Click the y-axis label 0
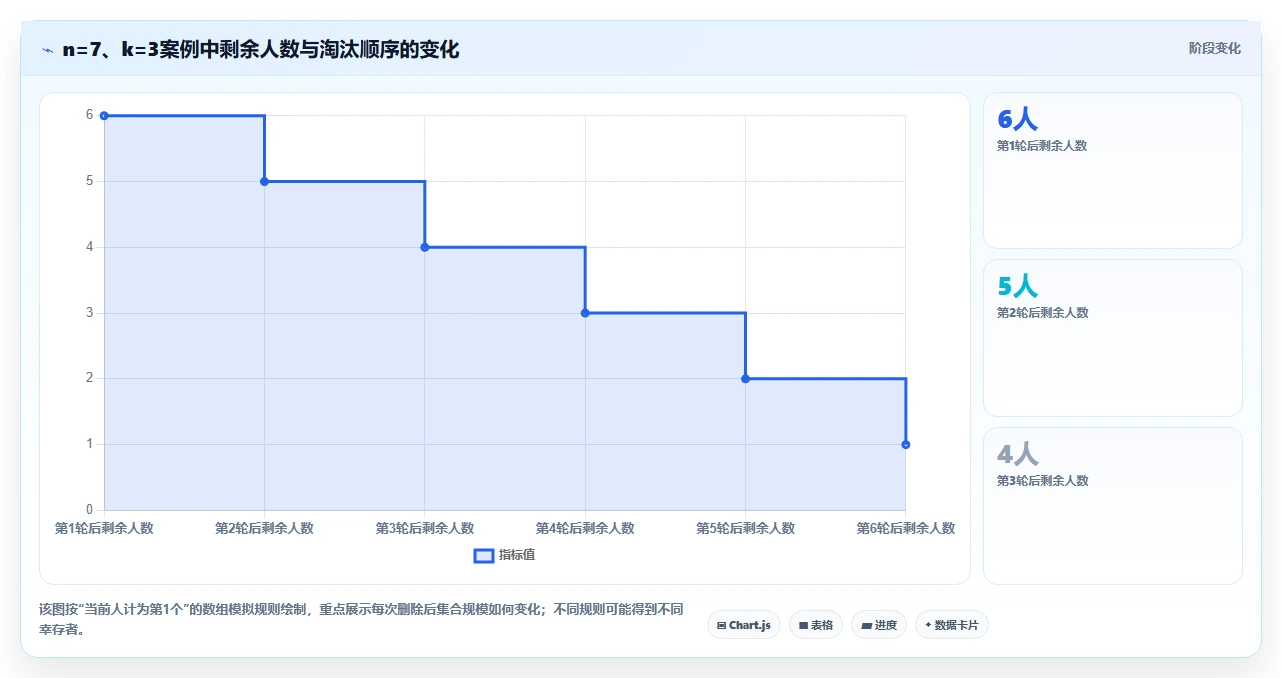 click(89, 510)
